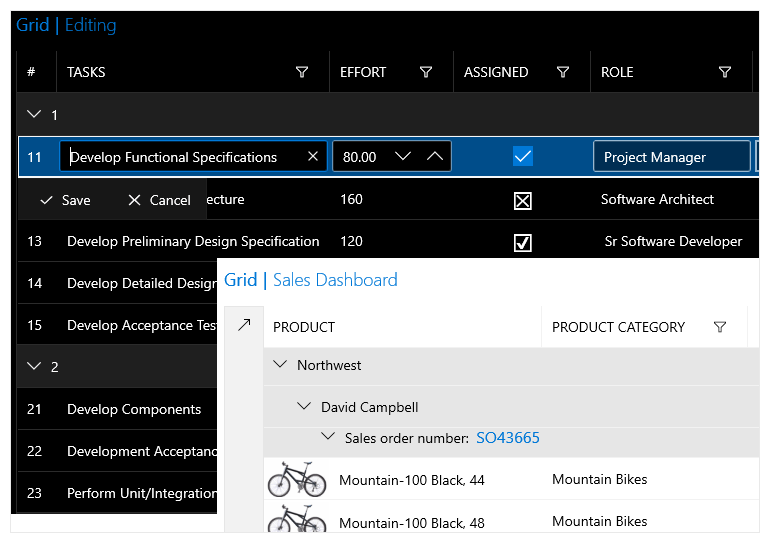
Task: Uncheck the assigned checkbox in row 11
Action: [x=522, y=157]
